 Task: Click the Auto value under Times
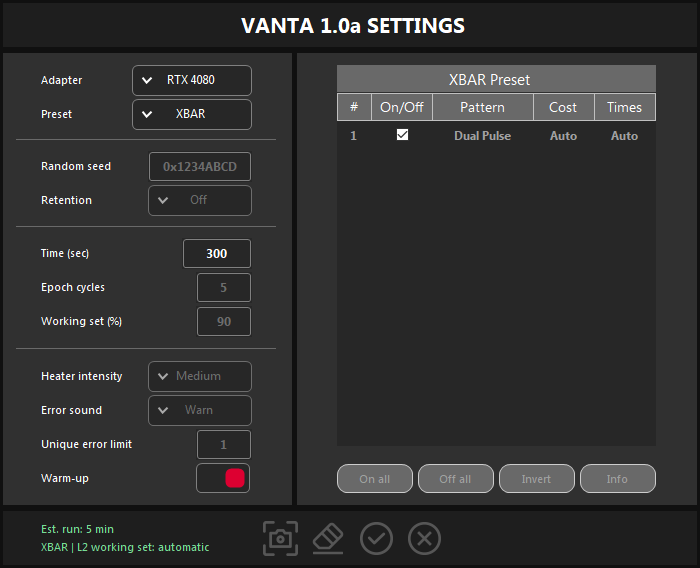point(625,136)
